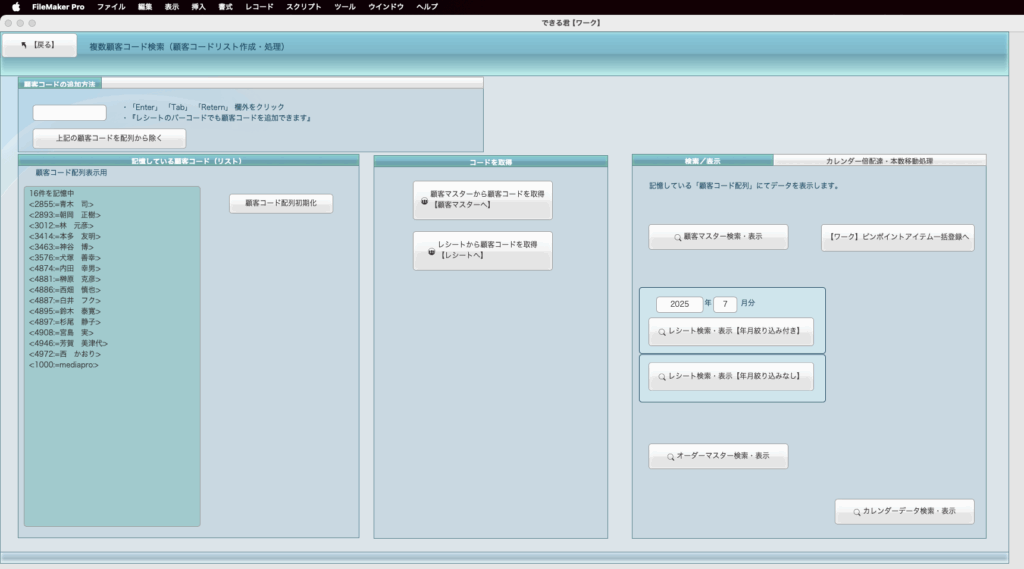
Task: Click magnifier icon on オーダーマスター検索・表示
Action: pyautogui.click(x=670, y=457)
